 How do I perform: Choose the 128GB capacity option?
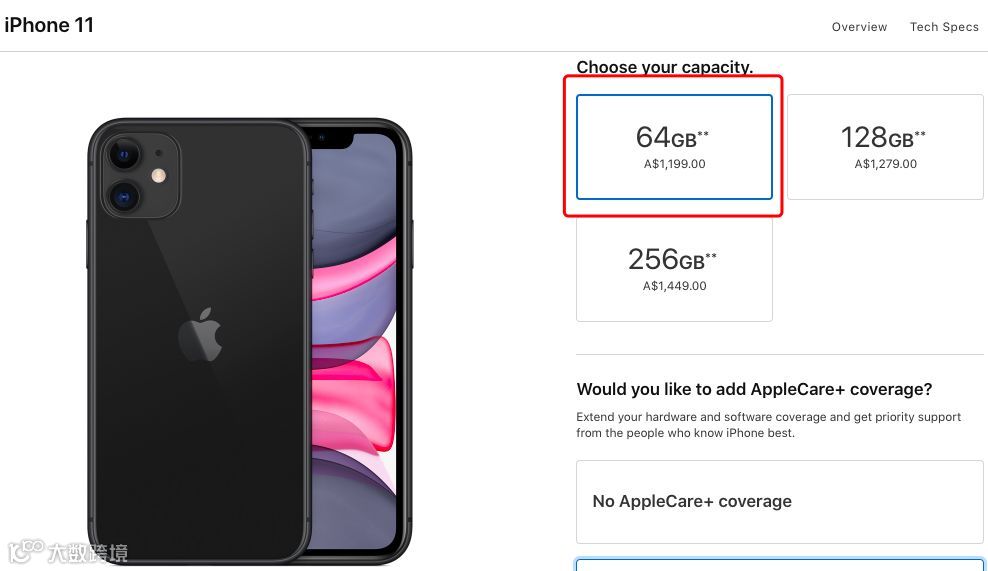885,147
